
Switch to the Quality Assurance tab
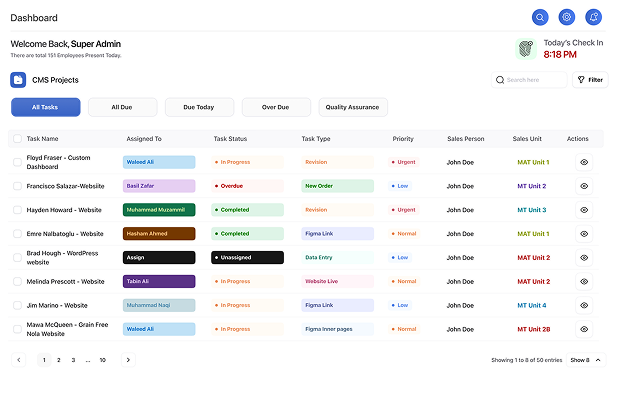[353, 107]
